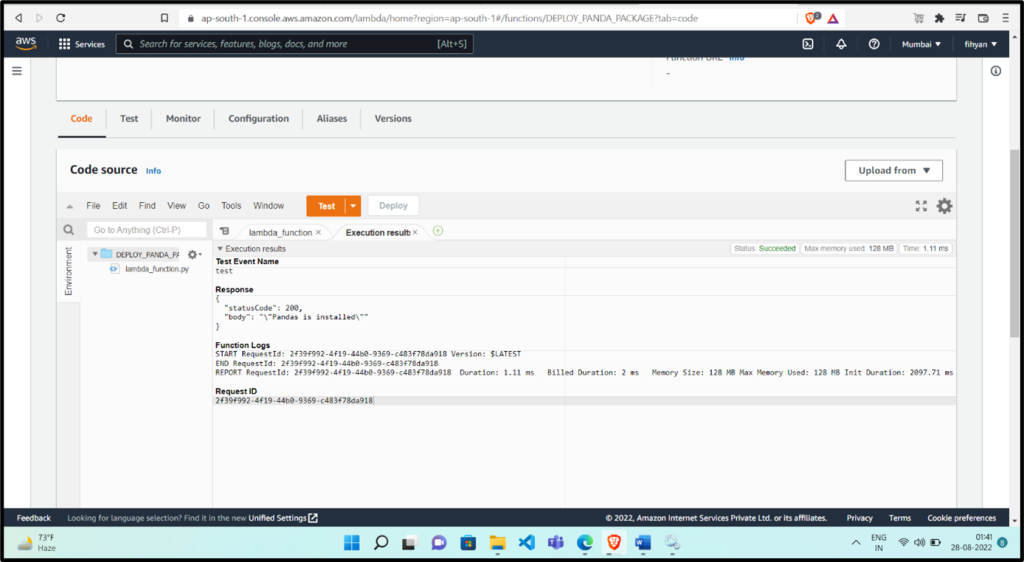The width and height of the screenshot is (1024, 562).
Task: Open code editor preferences gear
Action: tap(944, 206)
